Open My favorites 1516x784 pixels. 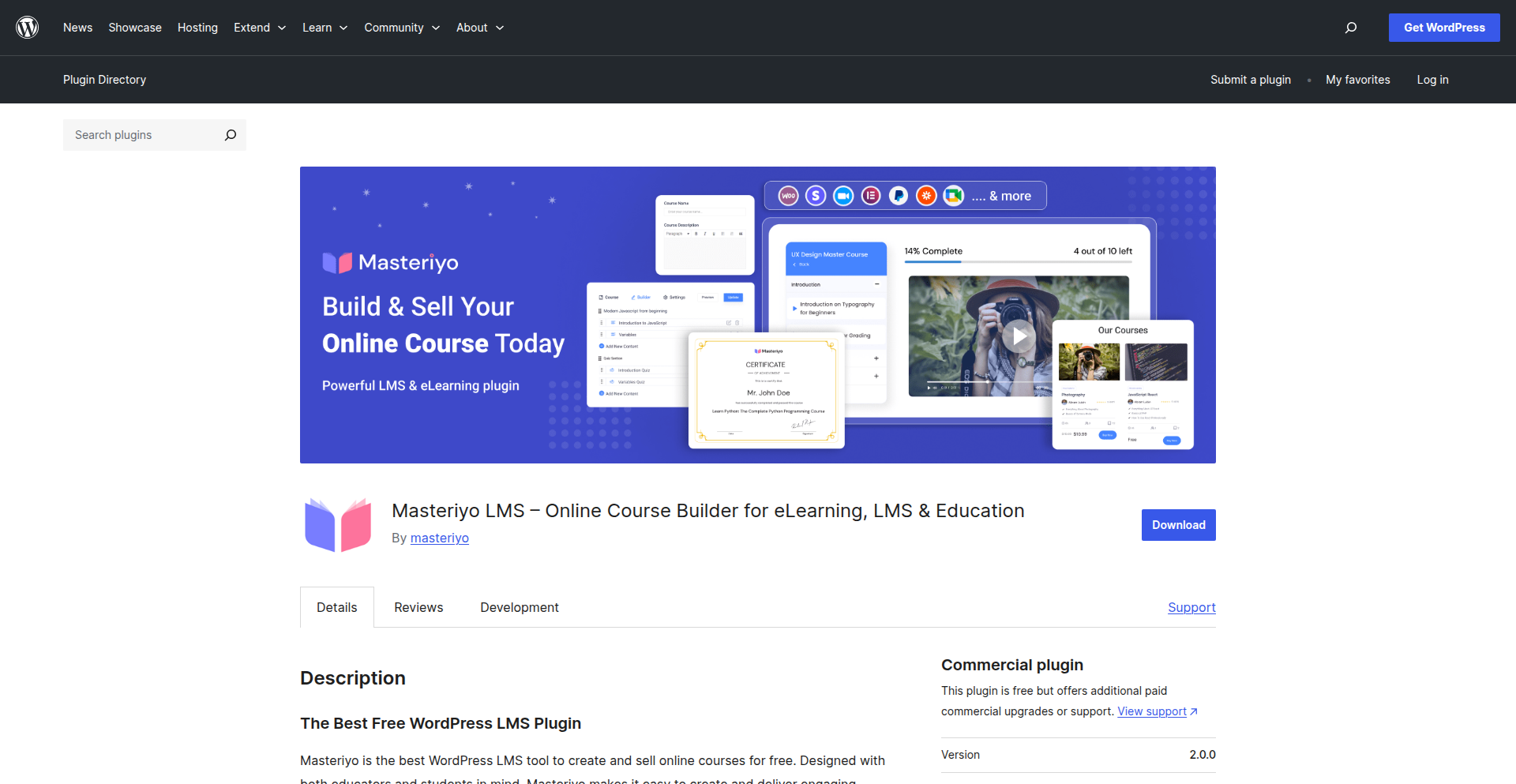[1358, 80]
